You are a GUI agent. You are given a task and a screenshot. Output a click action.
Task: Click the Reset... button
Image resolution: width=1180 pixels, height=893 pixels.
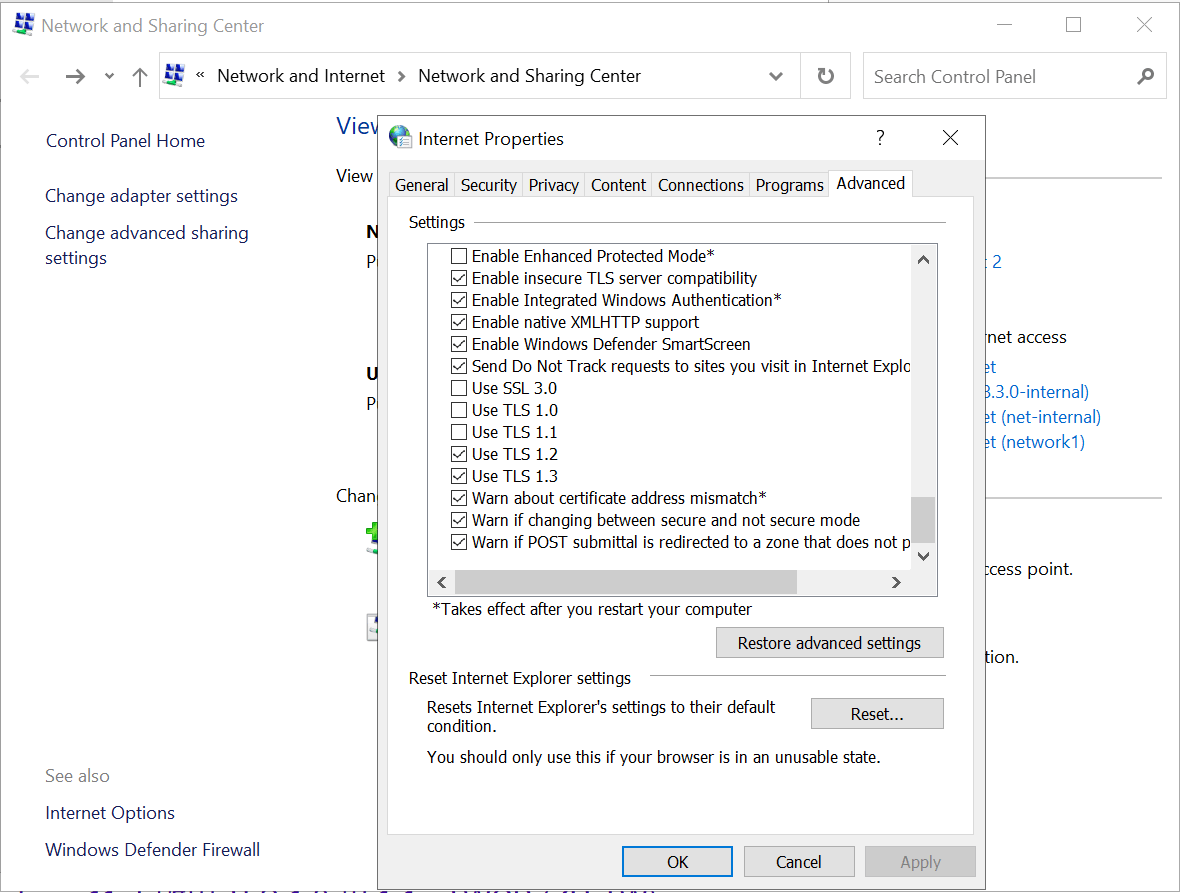[877, 714]
